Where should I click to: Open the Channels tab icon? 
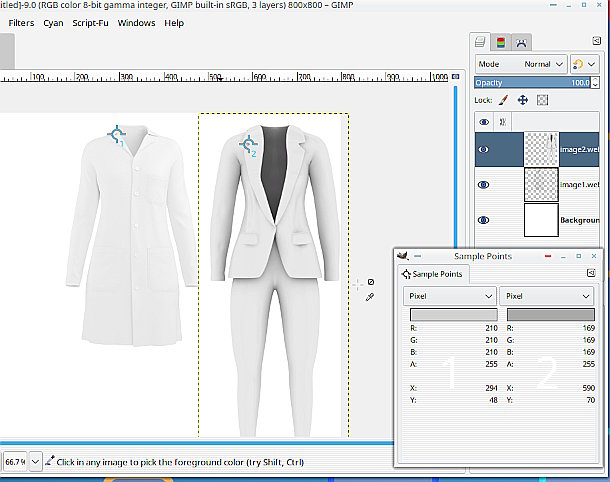tap(501, 41)
